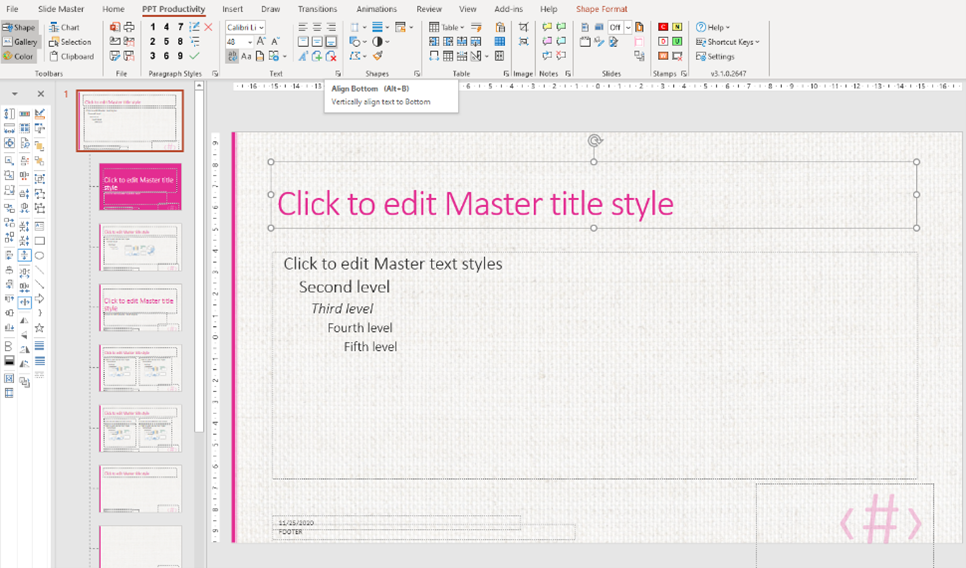This screenshot has width=966, height=568.
Task: Select the slide master thumbnail numbered 1
Action: [130, 121]
